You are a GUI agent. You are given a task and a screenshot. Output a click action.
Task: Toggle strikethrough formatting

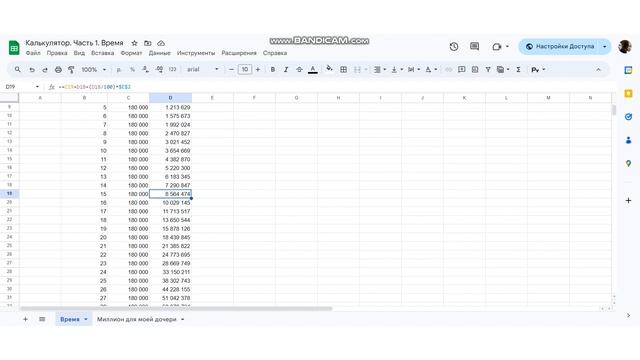pyautogui.click(x=299, y=70)
